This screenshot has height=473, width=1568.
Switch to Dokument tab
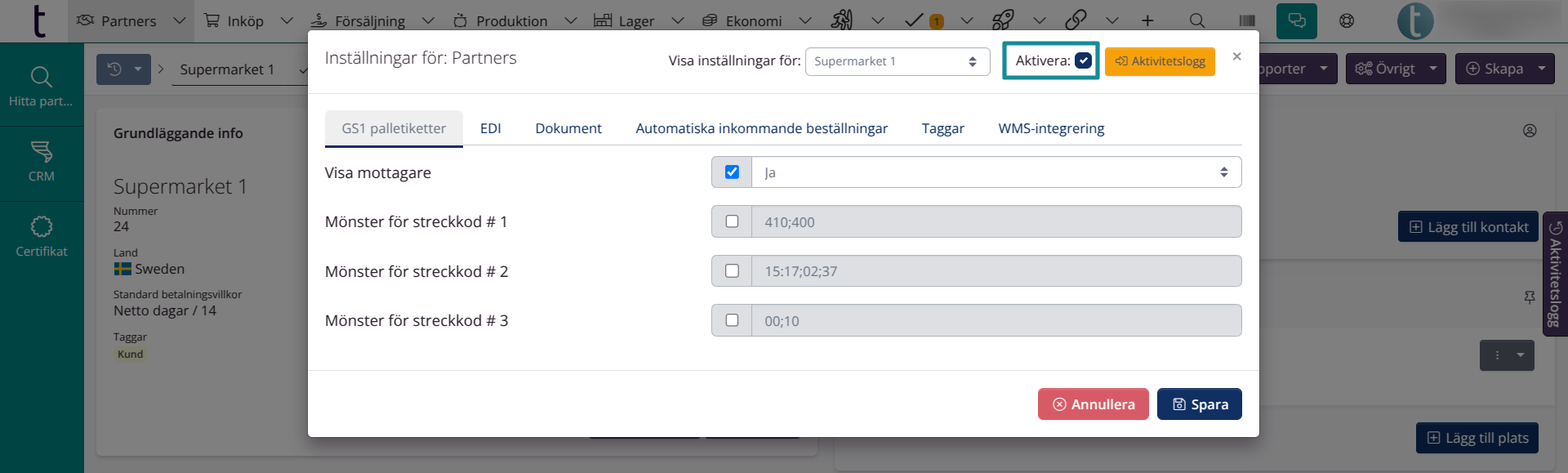coord(568,128)
